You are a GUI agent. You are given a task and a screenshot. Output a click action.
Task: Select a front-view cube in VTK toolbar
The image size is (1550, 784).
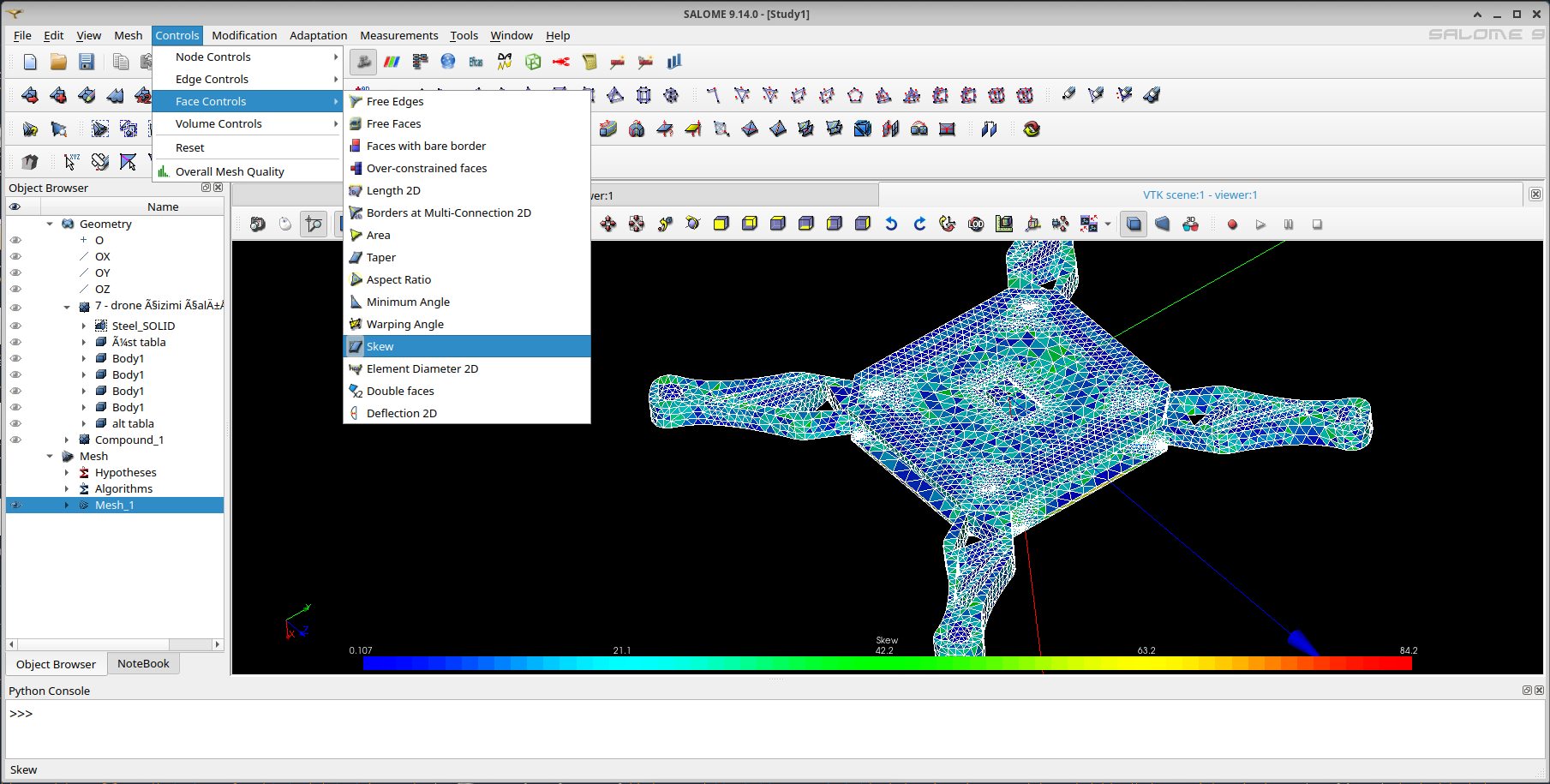(721, 224)
